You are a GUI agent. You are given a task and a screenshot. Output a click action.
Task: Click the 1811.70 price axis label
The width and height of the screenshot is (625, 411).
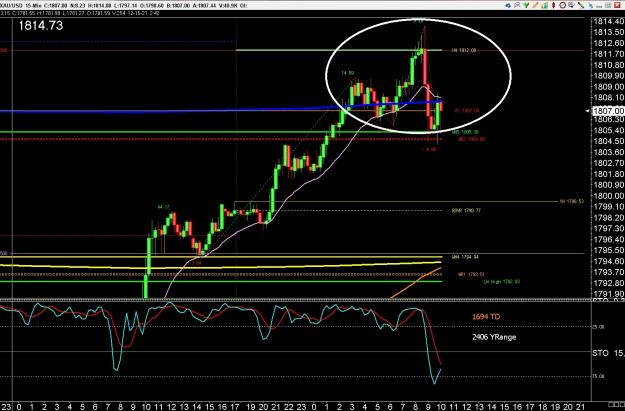[x=609, y=54]
